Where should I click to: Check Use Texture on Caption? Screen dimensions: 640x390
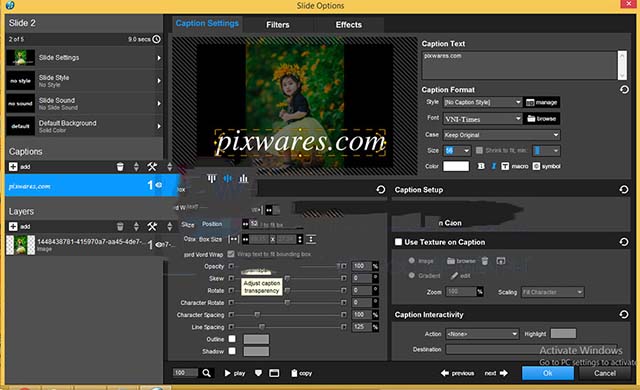[x=398, y=242]
